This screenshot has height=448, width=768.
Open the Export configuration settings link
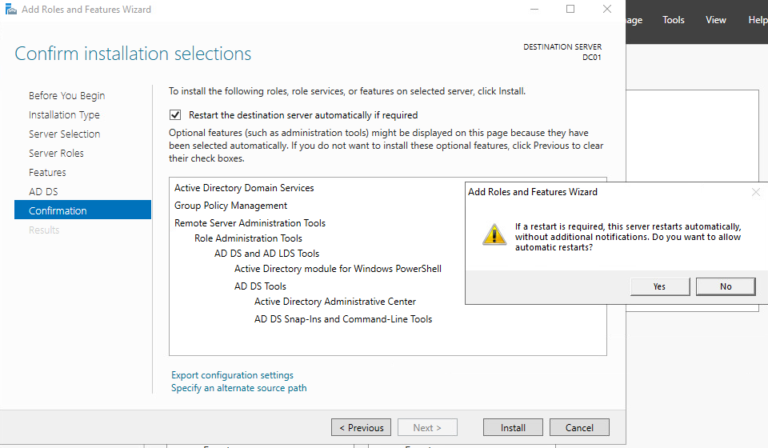coord(232,375)
